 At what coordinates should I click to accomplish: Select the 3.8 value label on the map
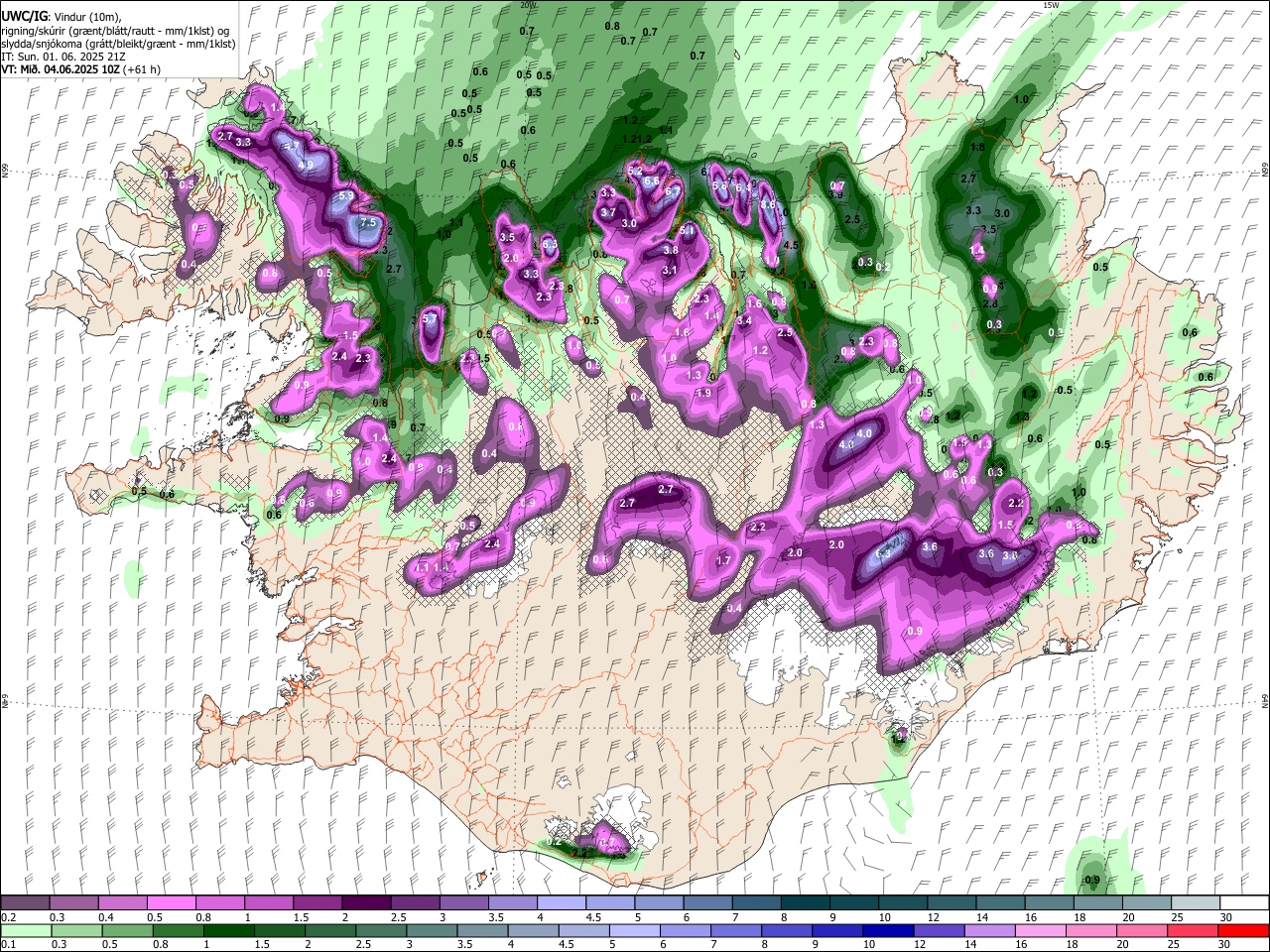671,250
